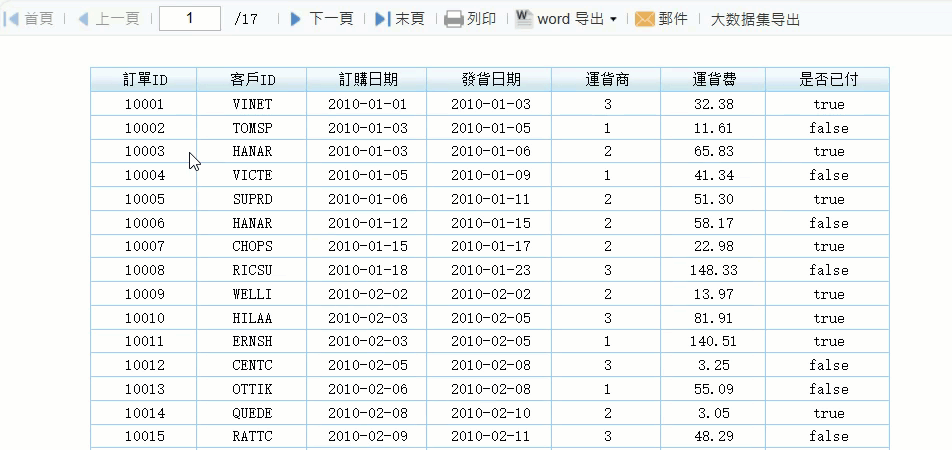Select customer cell QUEDE

point(252,414)
